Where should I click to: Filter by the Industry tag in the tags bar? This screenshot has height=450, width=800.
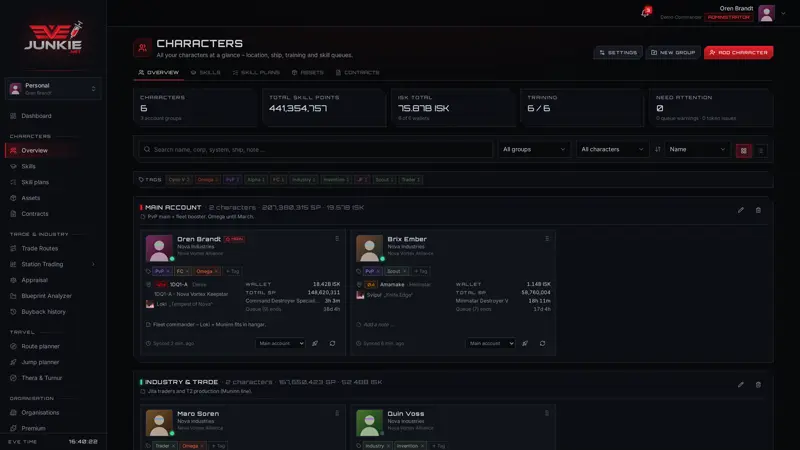[x=304, y=180]
